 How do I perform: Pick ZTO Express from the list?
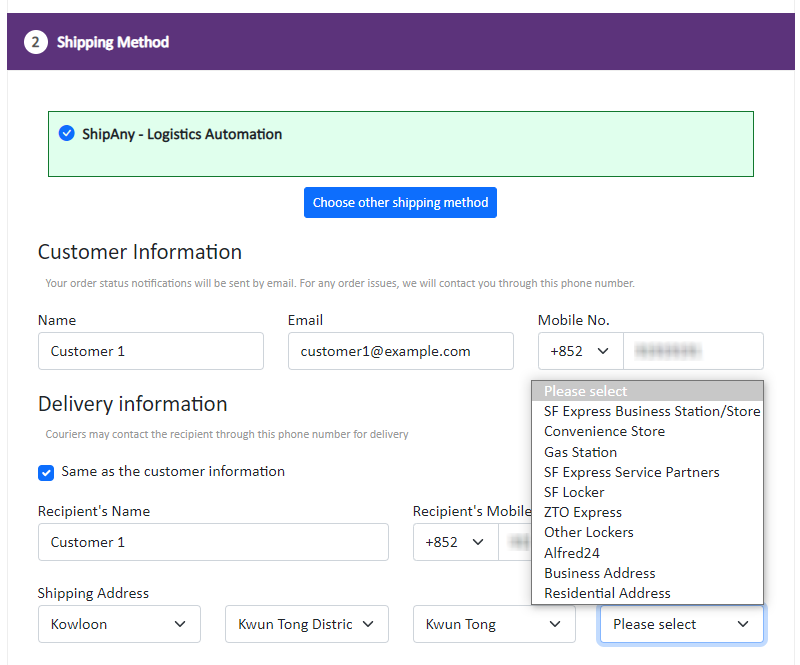pyautogui.click(x=647, y=512)
